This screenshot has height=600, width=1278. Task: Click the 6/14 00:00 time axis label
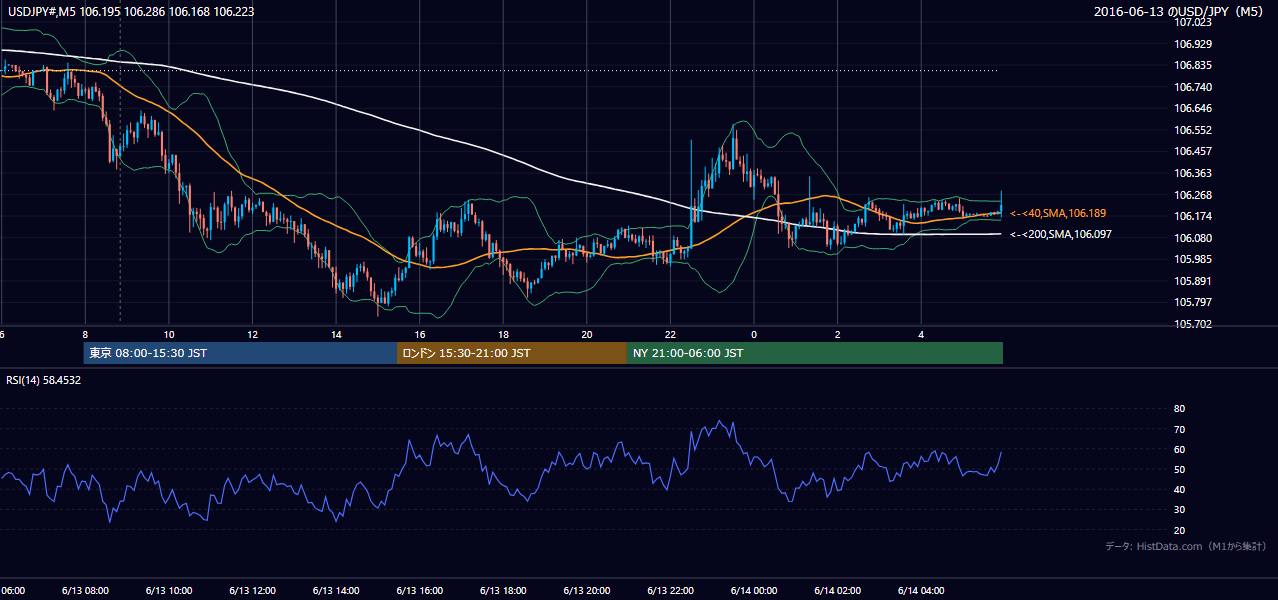point(754,590)
